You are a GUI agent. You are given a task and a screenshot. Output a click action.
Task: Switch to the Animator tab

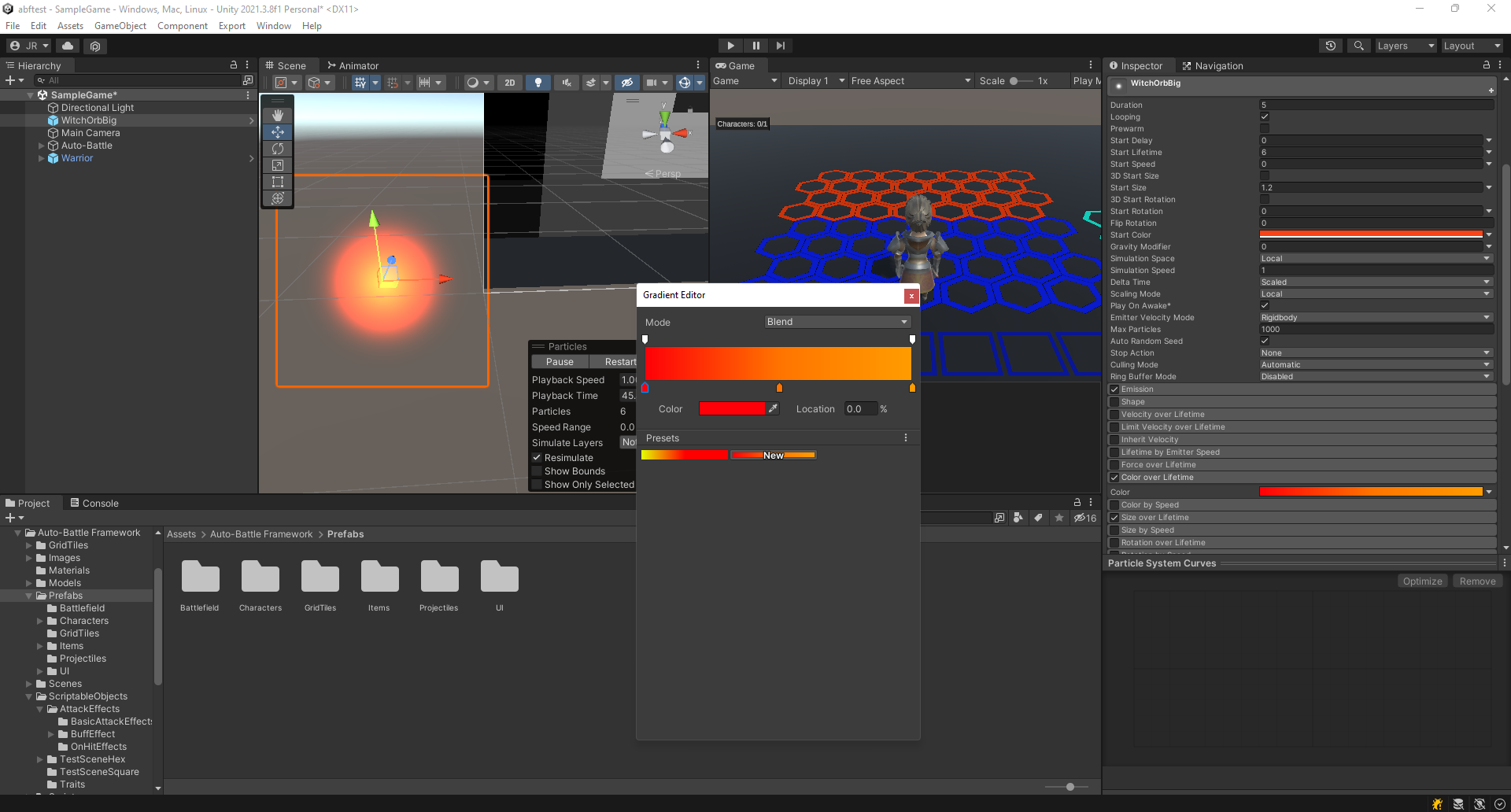(x=353, y=65)
